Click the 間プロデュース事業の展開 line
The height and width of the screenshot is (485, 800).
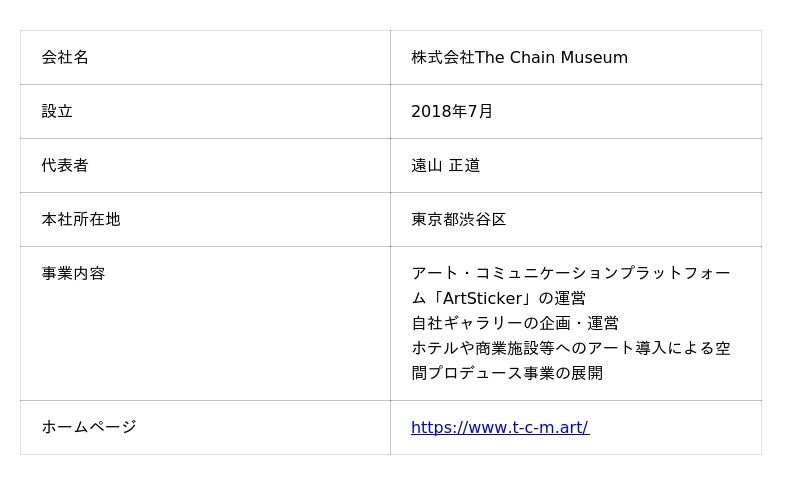(506, 374)
